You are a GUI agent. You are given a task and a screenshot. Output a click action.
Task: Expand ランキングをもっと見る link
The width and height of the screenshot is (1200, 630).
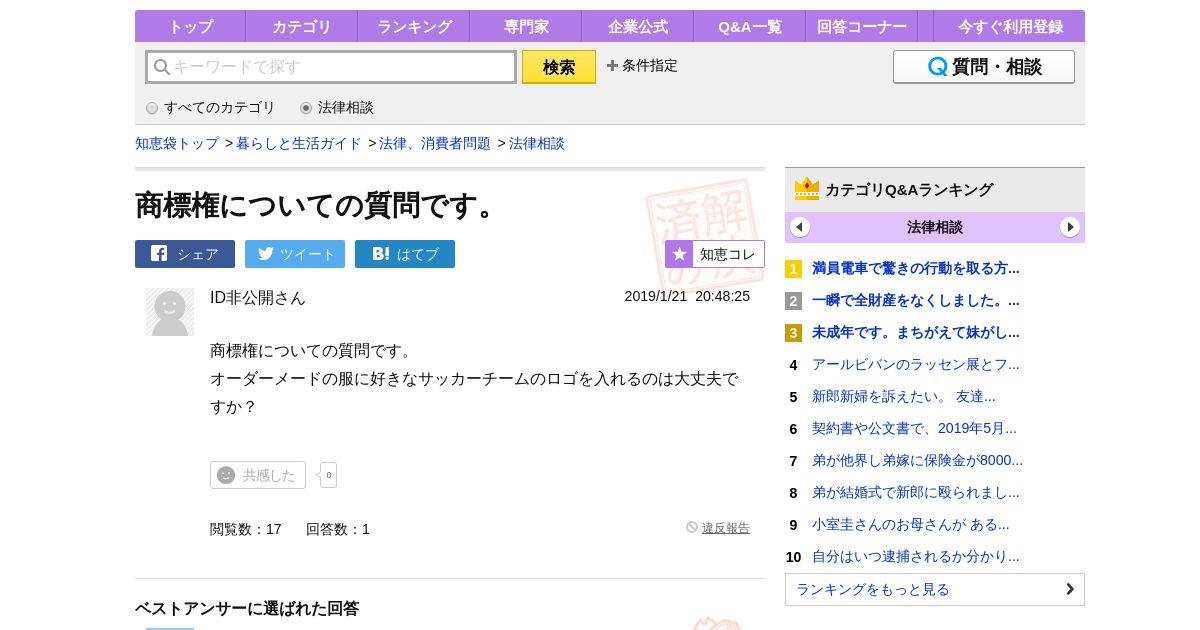click(x=934, y=589)
